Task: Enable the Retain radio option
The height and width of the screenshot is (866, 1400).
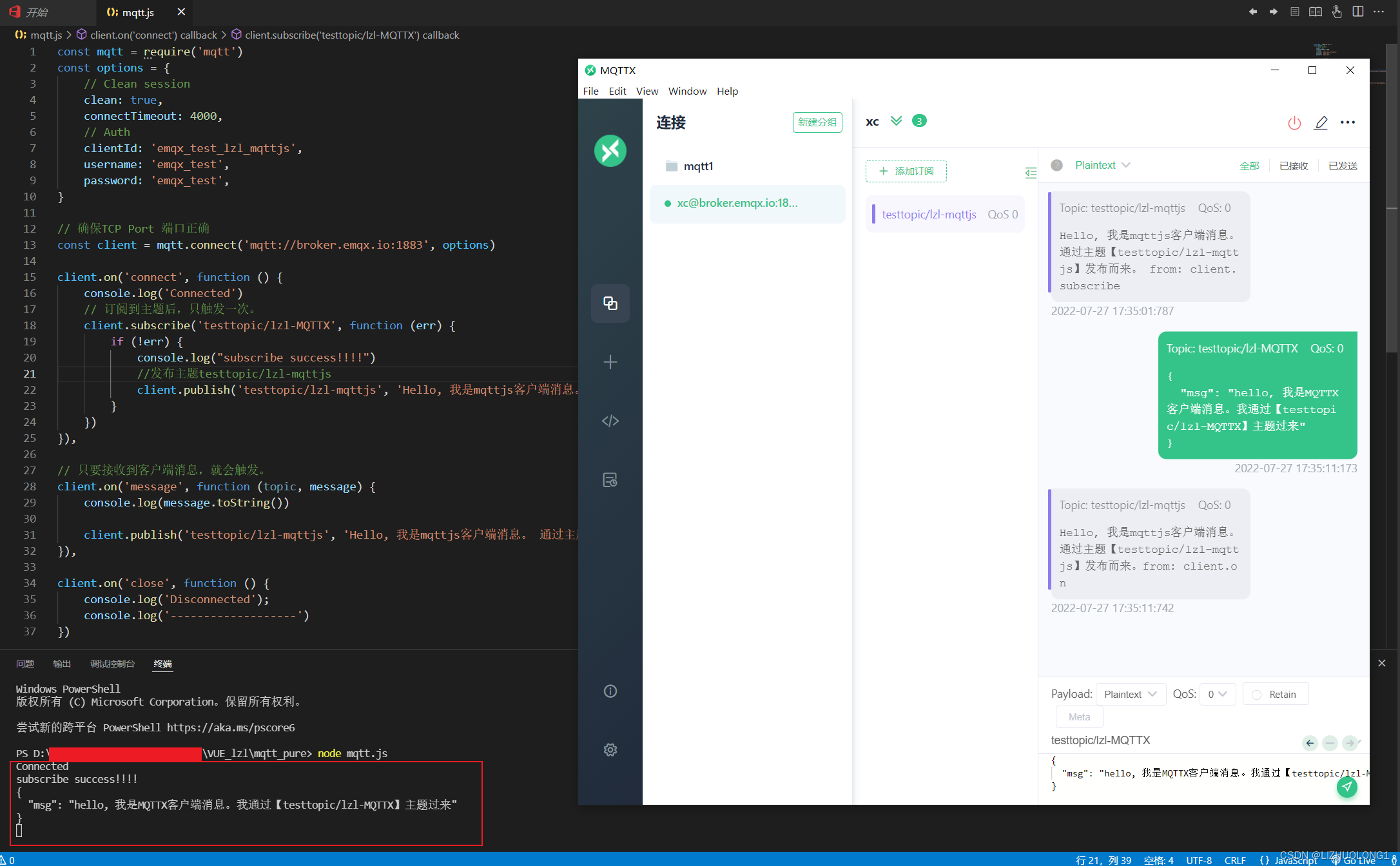Action: (1256, 695)
